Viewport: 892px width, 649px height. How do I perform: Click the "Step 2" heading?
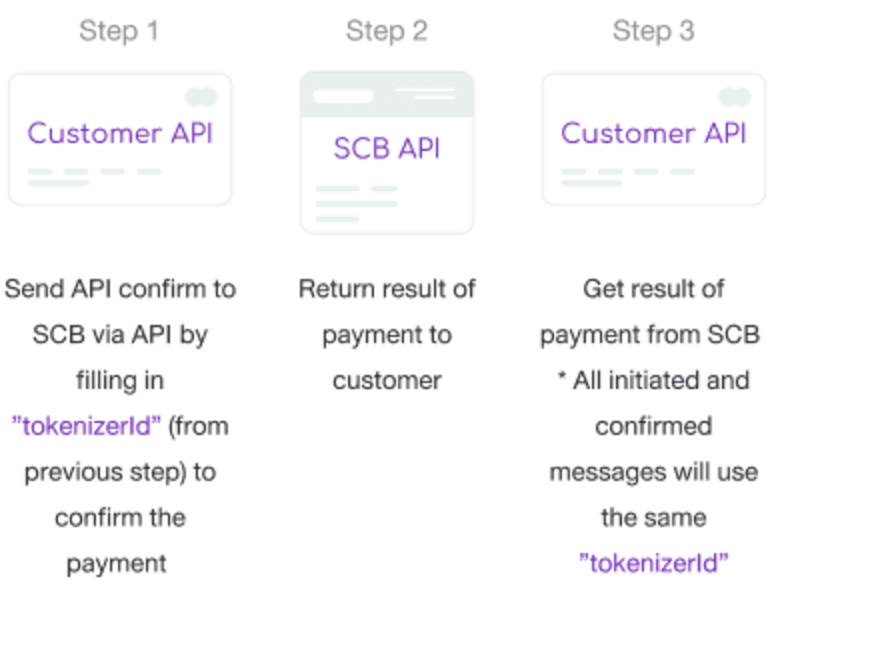click(x=386, y=31)
